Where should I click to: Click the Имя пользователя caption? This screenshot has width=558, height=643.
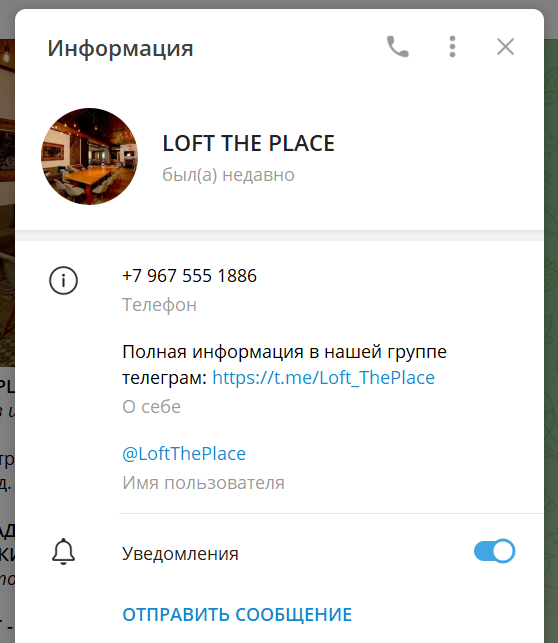tap(203, 483)
